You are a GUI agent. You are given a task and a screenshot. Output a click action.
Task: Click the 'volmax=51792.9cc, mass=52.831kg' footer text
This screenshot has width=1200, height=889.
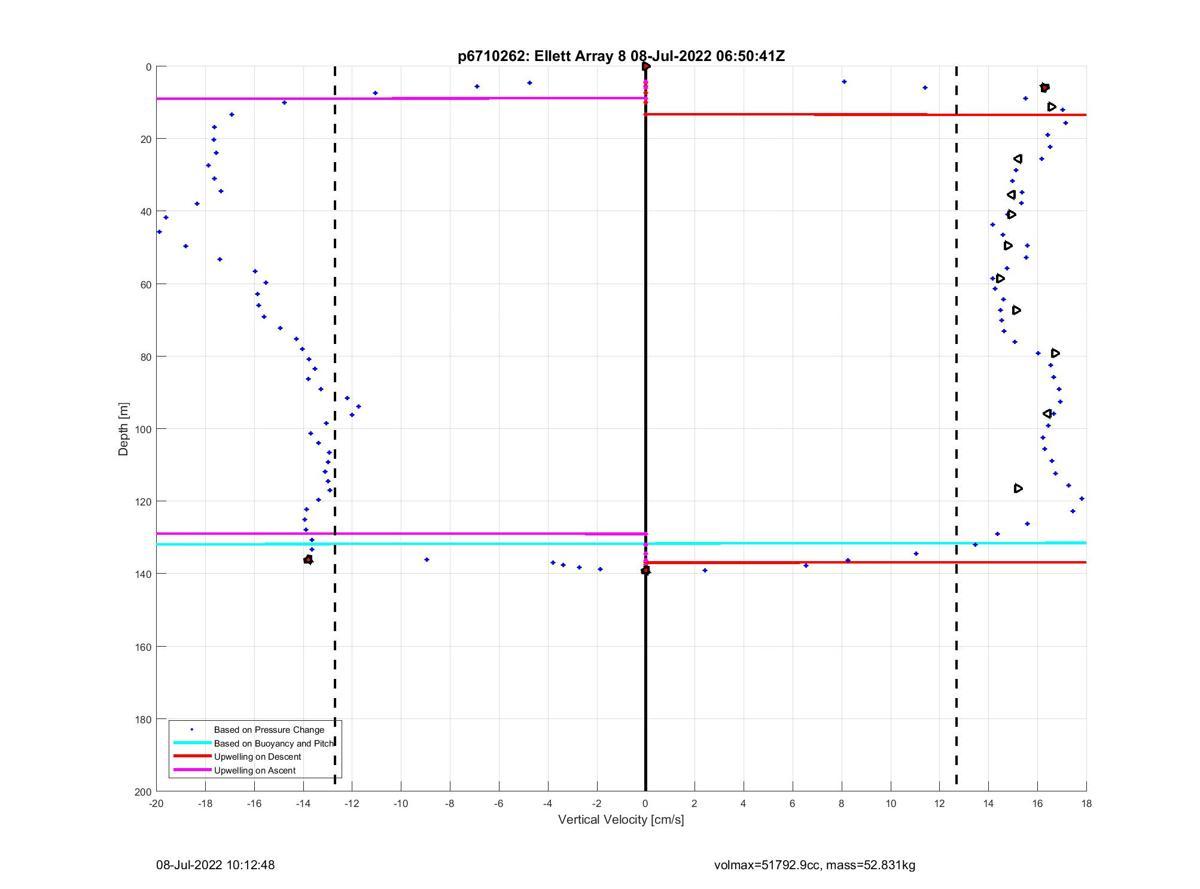click(x=815, y=864)
